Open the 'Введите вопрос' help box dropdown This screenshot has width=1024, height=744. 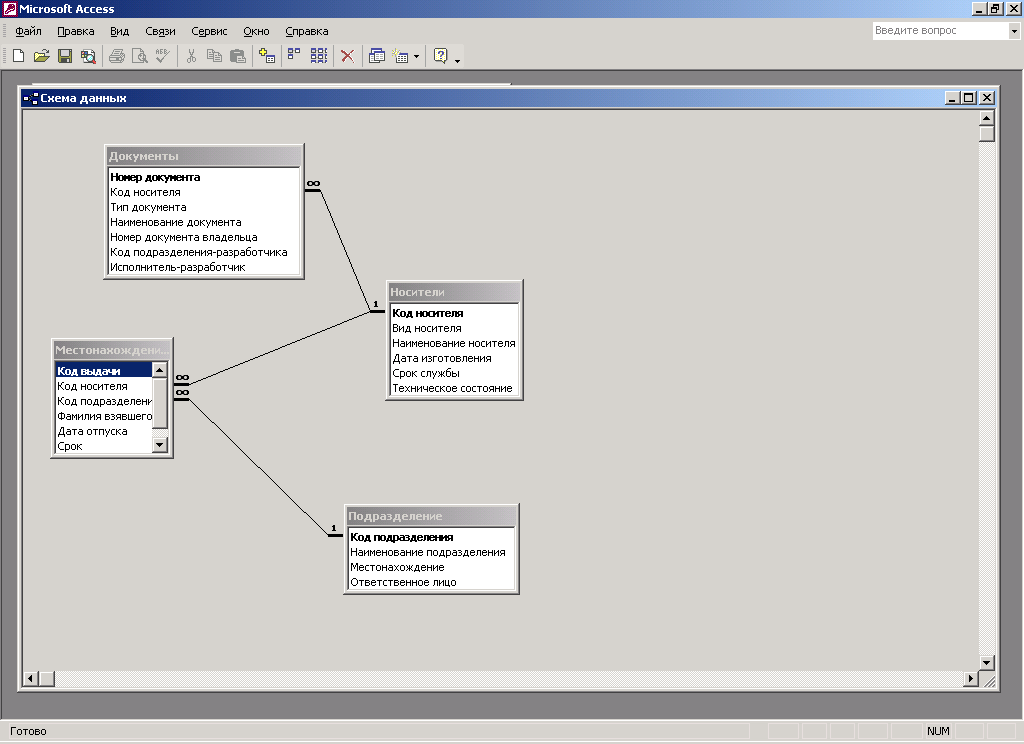tap(1013, 31)
